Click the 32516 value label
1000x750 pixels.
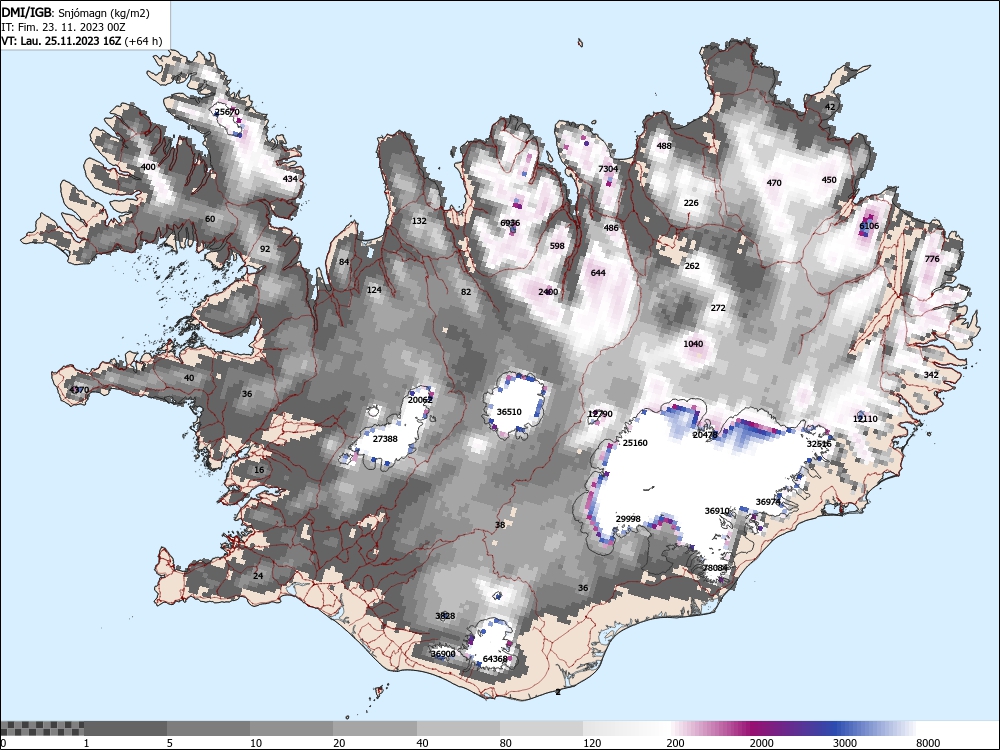click(819, 444)
